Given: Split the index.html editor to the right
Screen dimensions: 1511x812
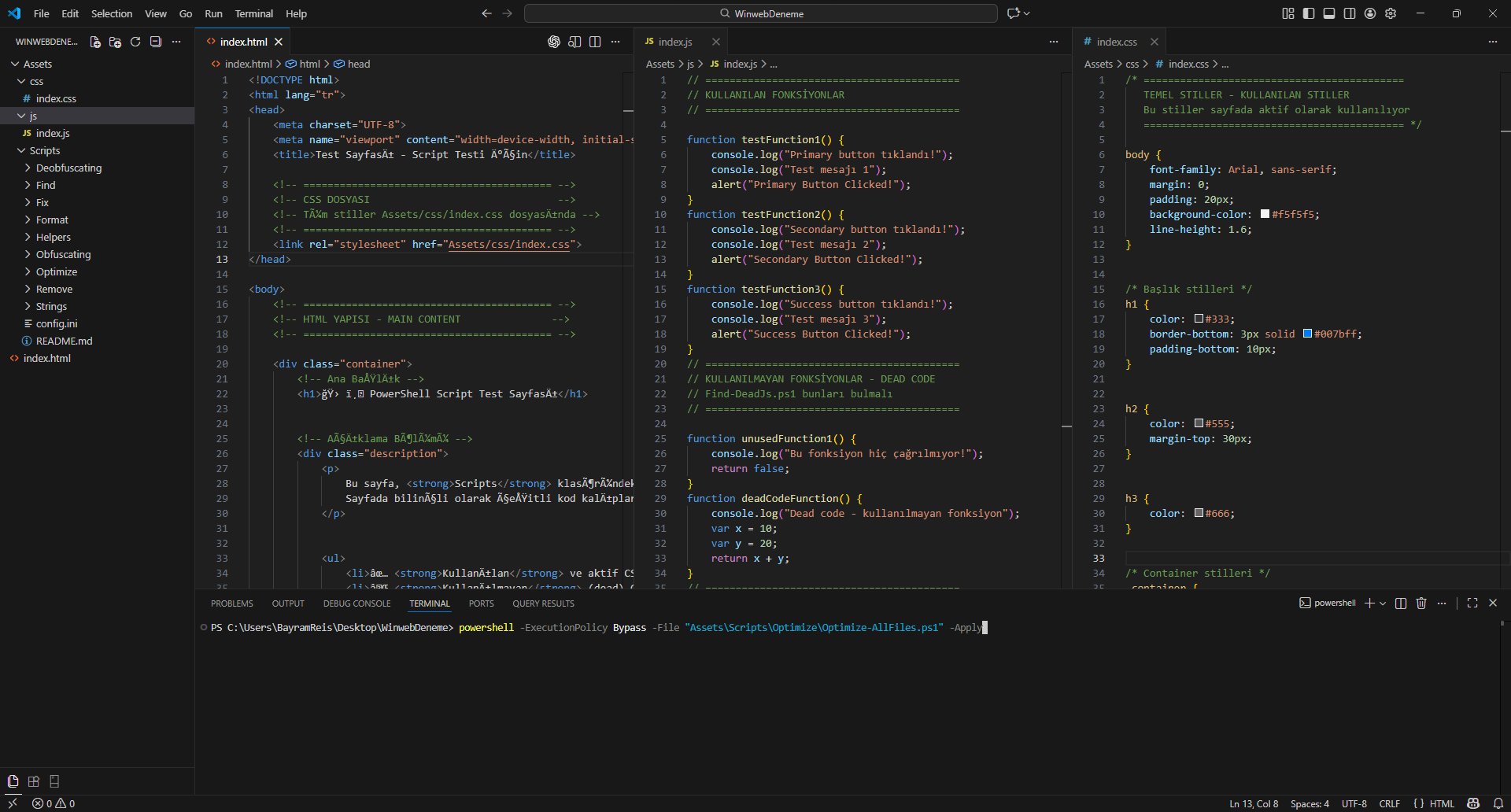Looking at the screenshot, I should point(595,42).
